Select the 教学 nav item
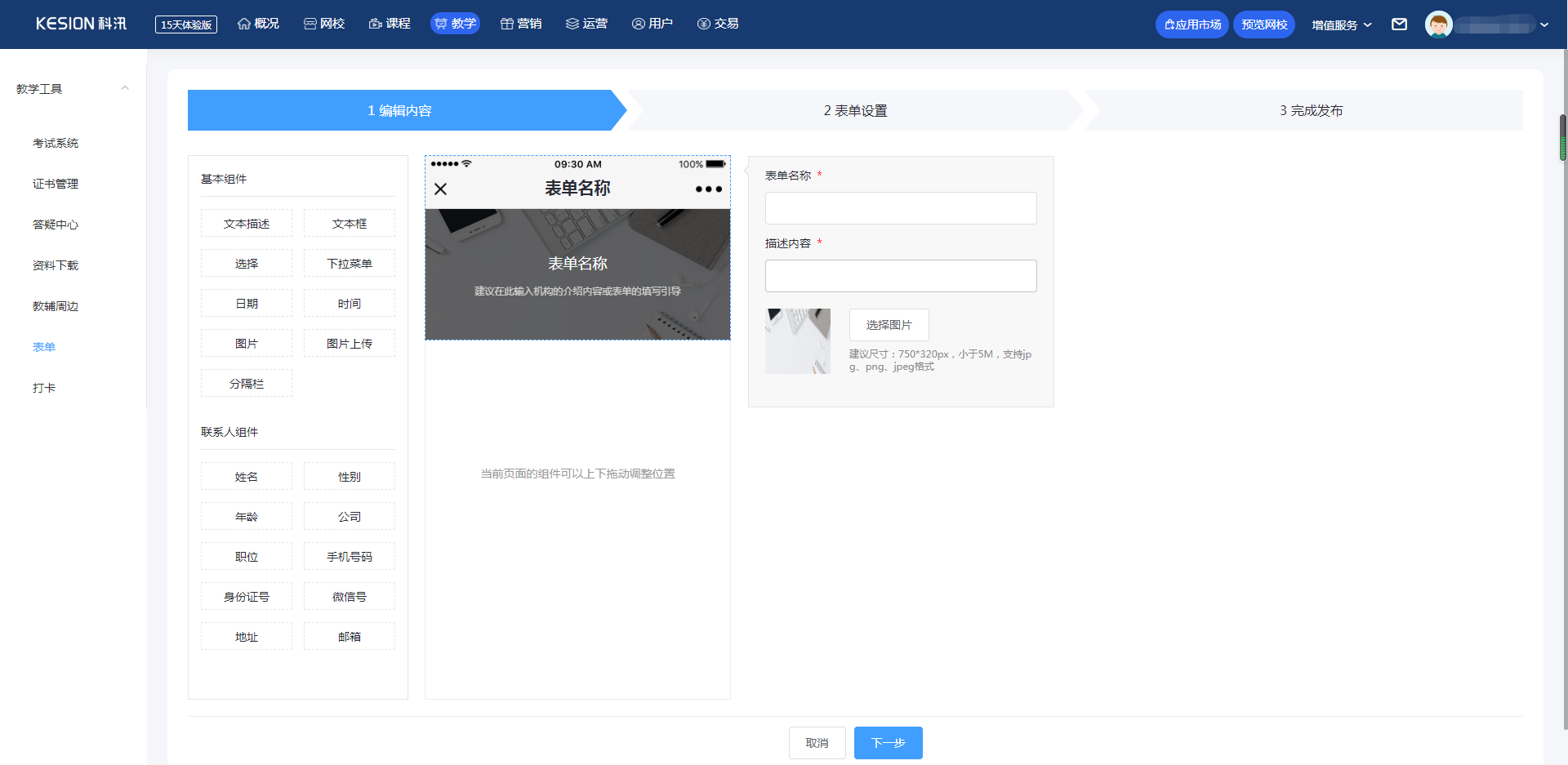 point(455,24)
